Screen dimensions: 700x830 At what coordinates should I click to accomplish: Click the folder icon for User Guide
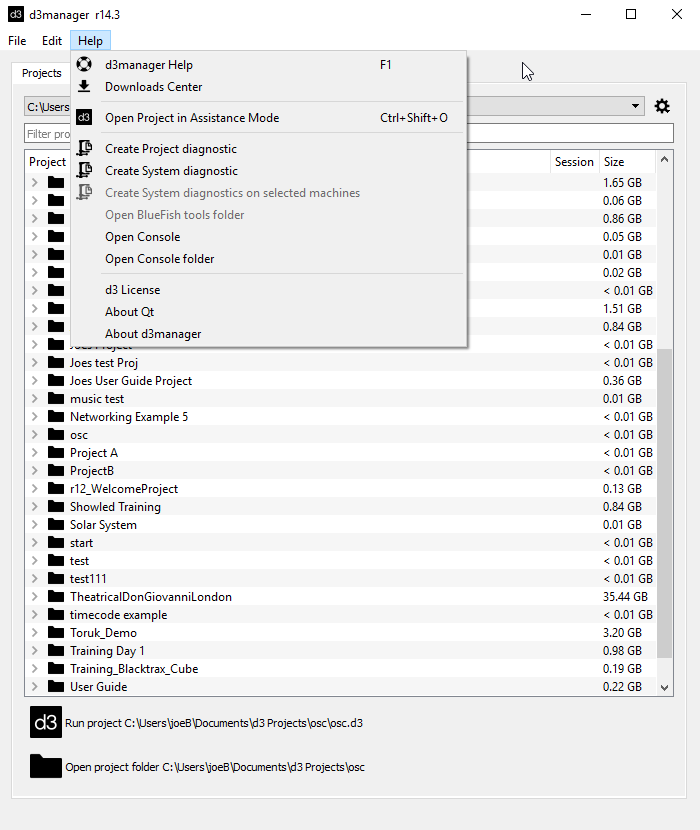tap(56, 687)
